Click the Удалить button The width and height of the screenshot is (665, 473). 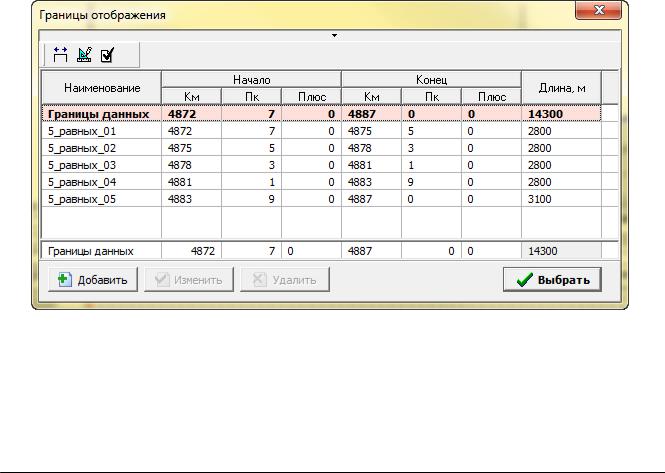[x=285, y=280]
